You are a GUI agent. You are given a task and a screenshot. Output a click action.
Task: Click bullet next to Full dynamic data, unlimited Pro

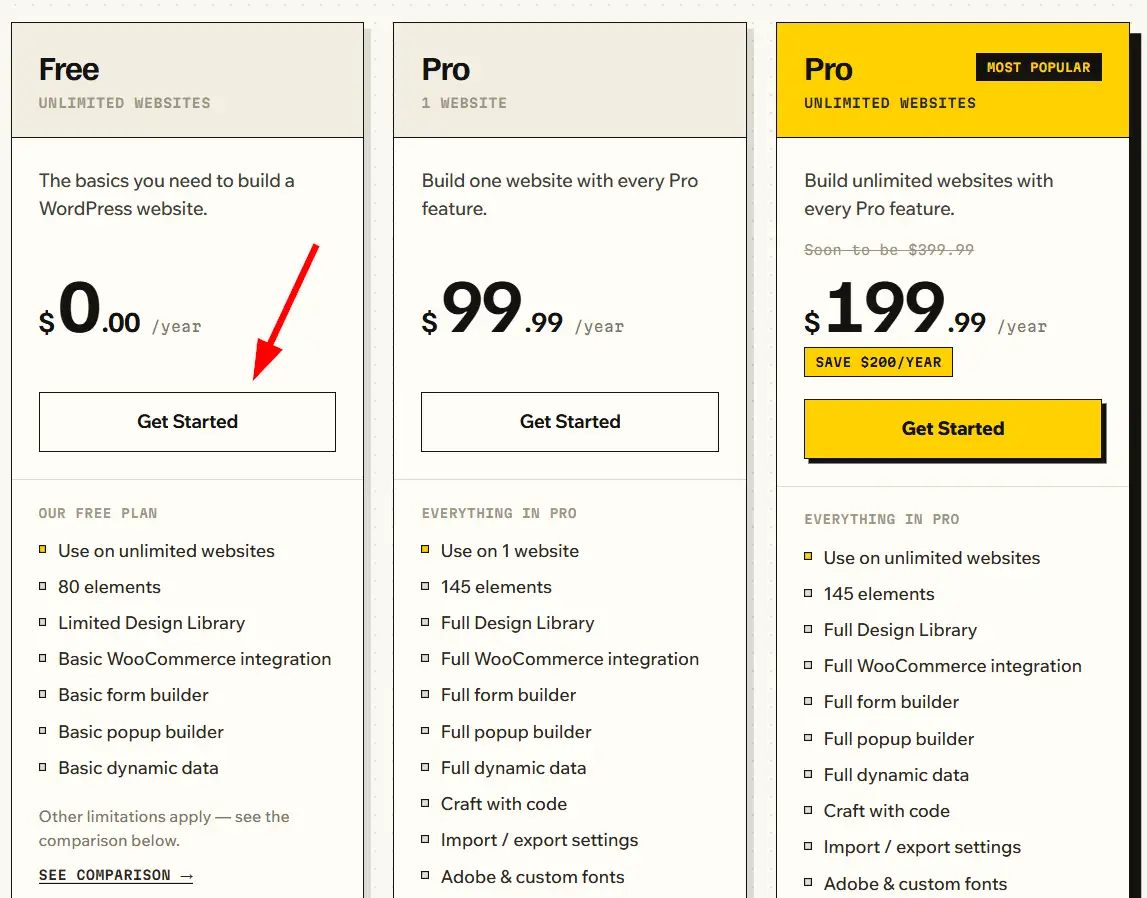[808, 774]
